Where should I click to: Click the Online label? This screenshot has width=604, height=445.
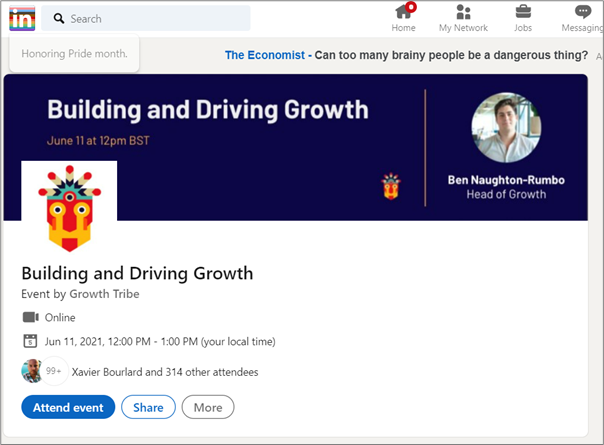tap(60, 317)
